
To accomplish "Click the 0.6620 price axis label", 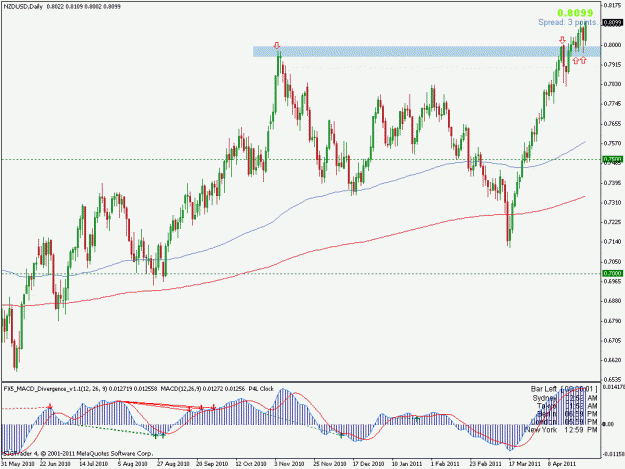I will tap(613, 360).
